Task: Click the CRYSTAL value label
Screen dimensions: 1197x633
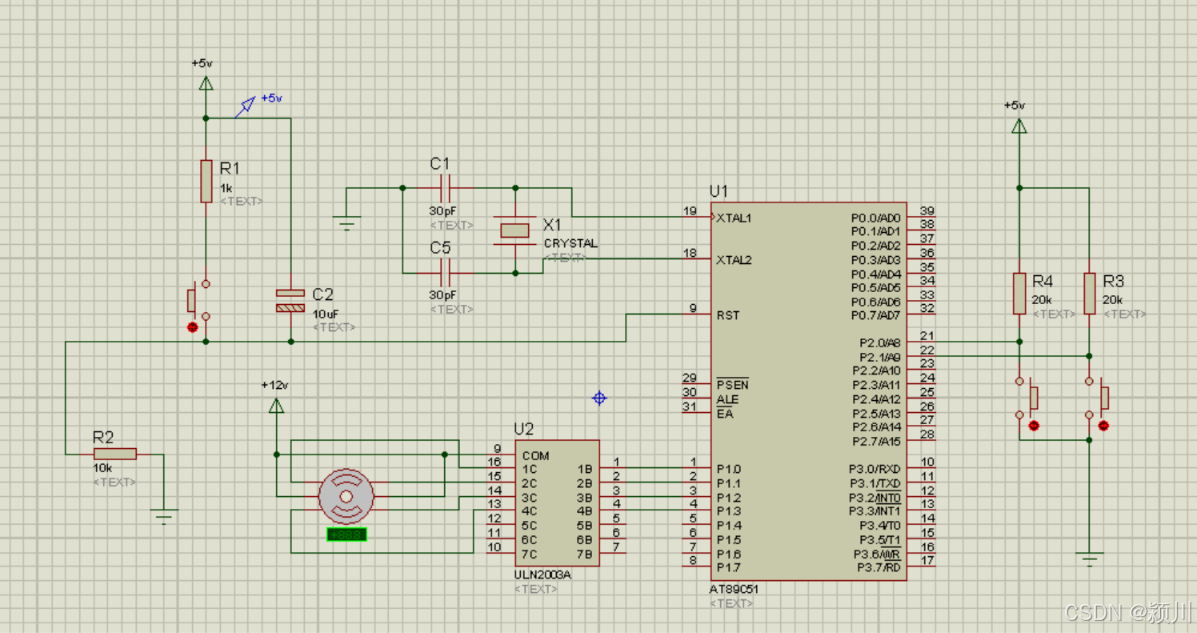Action: click(x=570, y=243)
